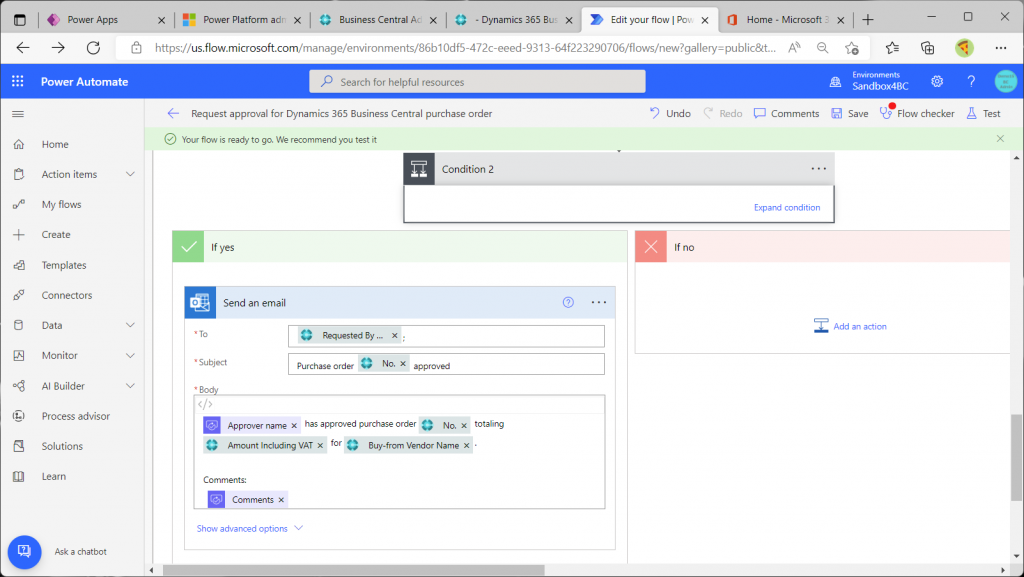Open Send an email help icon
This screenshot has height=577, width=1024.
[x=568, y=302]
